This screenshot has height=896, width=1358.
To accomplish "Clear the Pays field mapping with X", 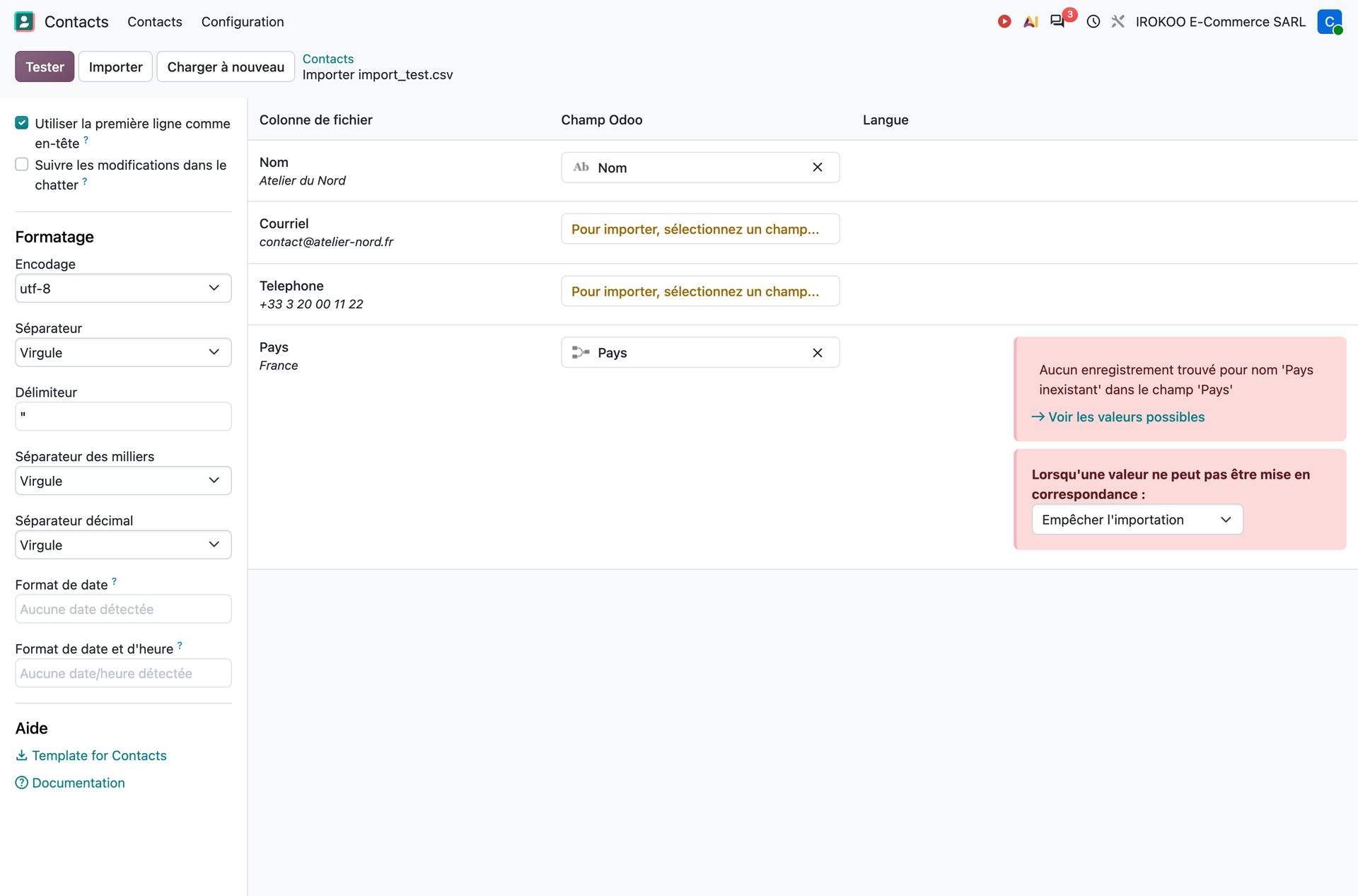I will tap(818, 353).
